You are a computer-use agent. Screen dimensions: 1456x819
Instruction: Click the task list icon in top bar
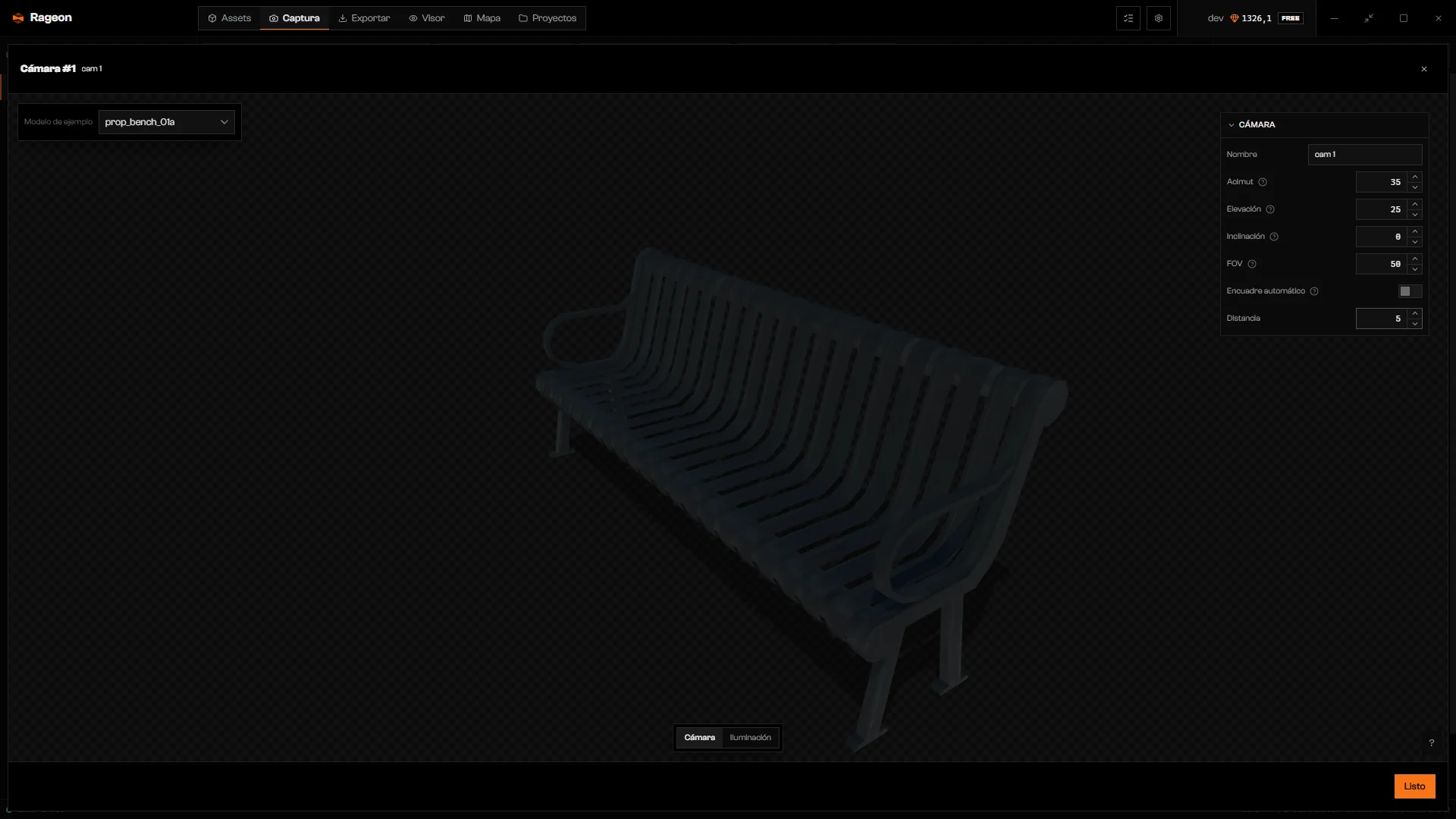(x=1128, y=18)
